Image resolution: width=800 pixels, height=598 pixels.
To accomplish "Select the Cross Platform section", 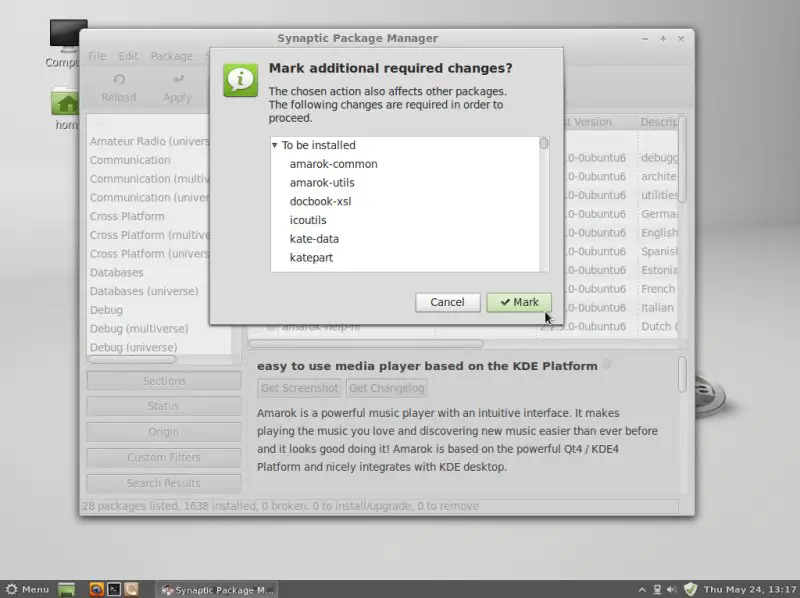I will coord(127,216).
